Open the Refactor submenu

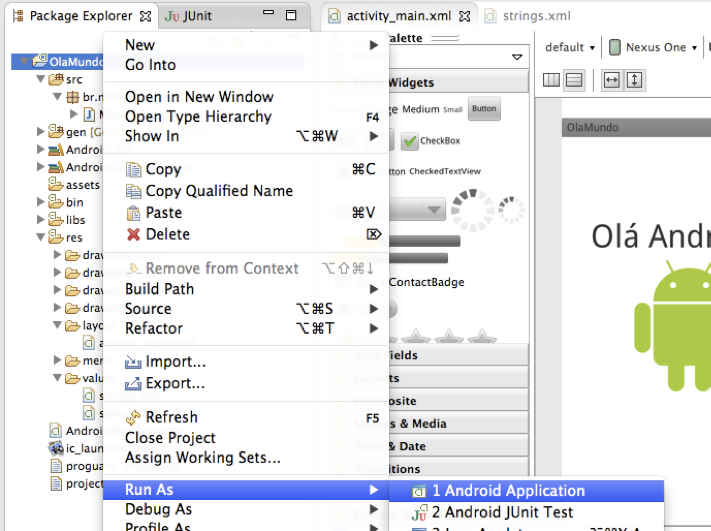click(x=246, y=328)
